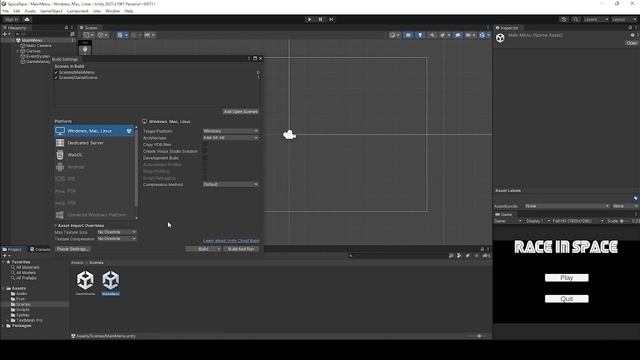Select the GameScene scene asset thumbnail

(x=85, y=280)
